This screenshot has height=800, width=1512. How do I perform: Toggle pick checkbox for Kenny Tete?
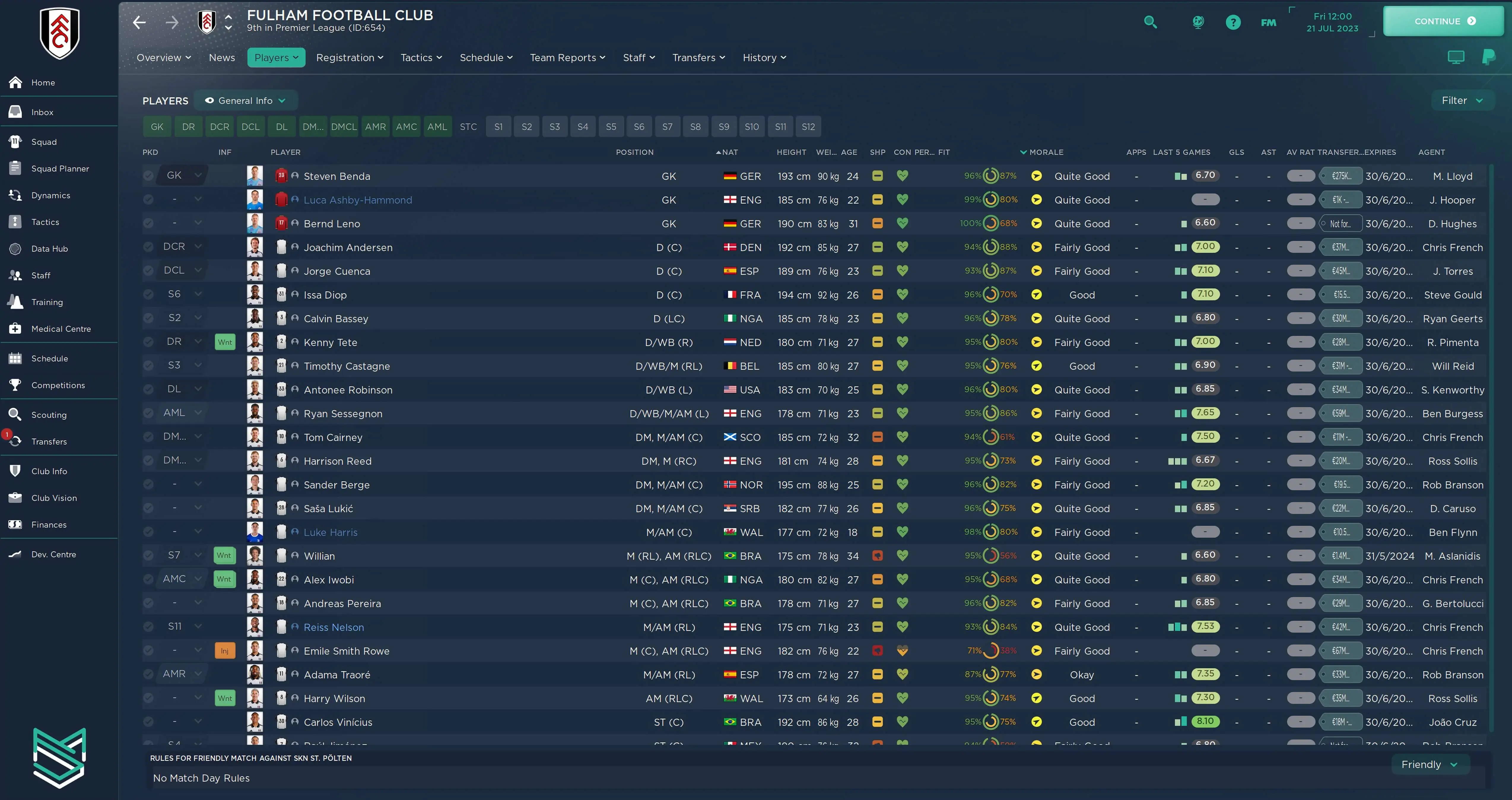[148, 342]
